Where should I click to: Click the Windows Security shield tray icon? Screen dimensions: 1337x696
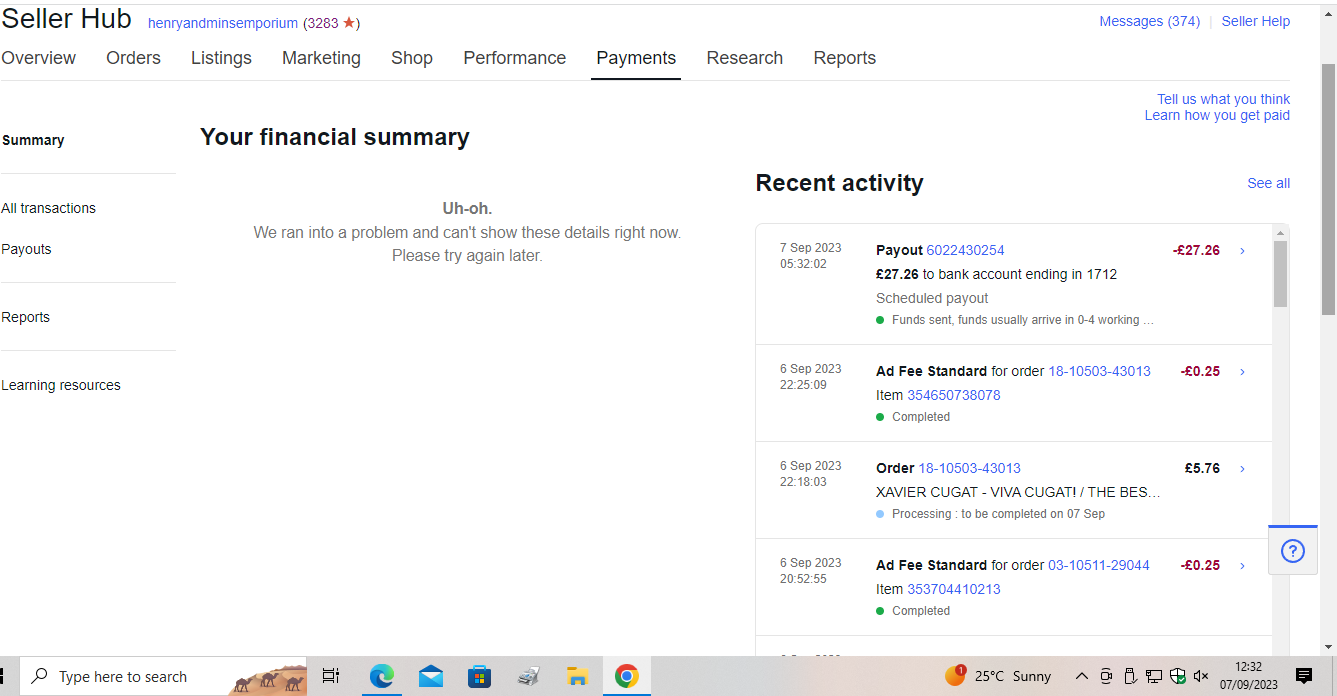pyautogui.click(x=1178, y=676)
